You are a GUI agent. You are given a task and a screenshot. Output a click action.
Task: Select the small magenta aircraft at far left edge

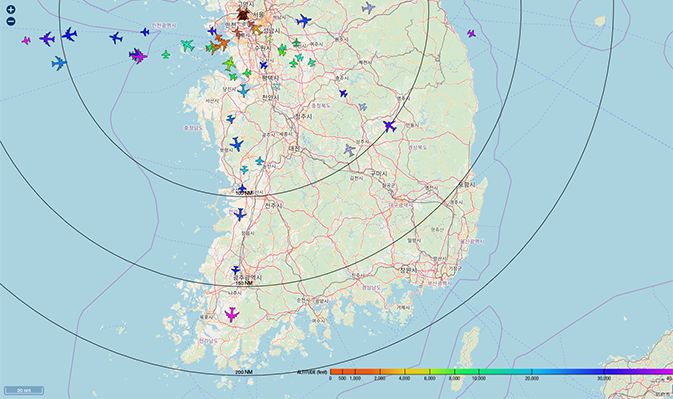click(x=26, y=40)
